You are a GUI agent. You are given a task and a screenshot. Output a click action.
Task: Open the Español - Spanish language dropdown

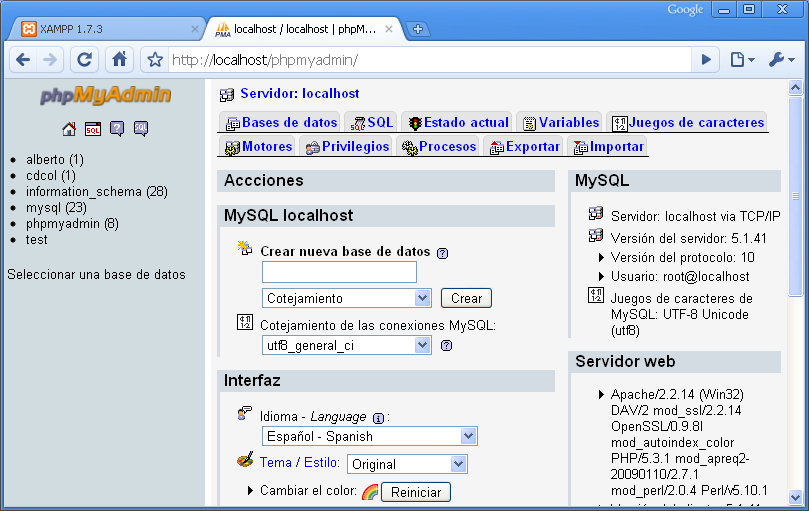(369, 436)
